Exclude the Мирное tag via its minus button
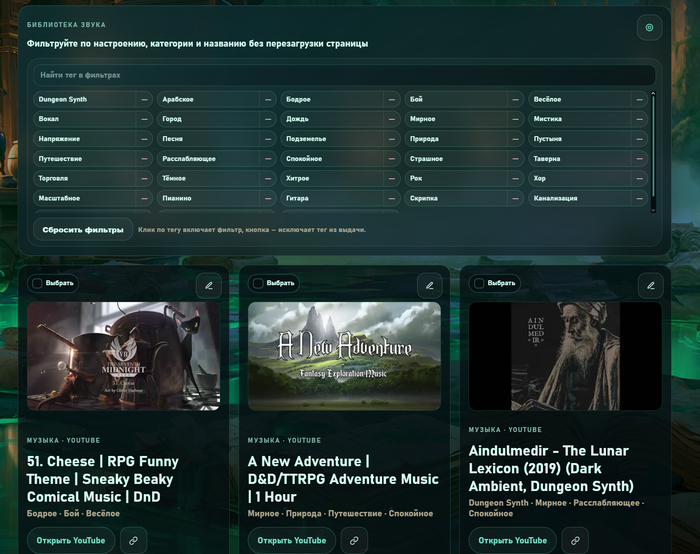 tap(515, 119)
